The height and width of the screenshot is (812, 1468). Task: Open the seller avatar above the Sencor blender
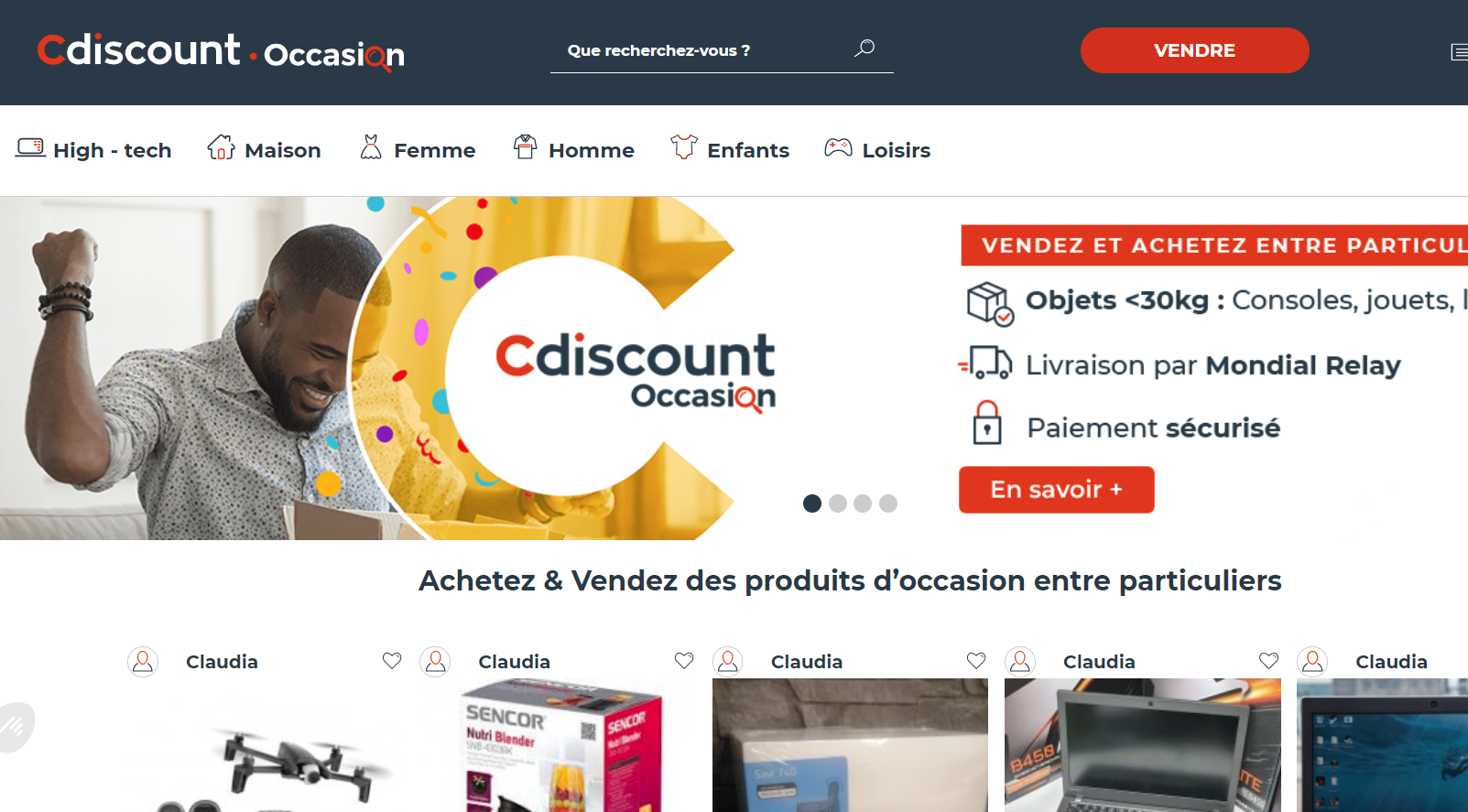click(x=435, y=662)
